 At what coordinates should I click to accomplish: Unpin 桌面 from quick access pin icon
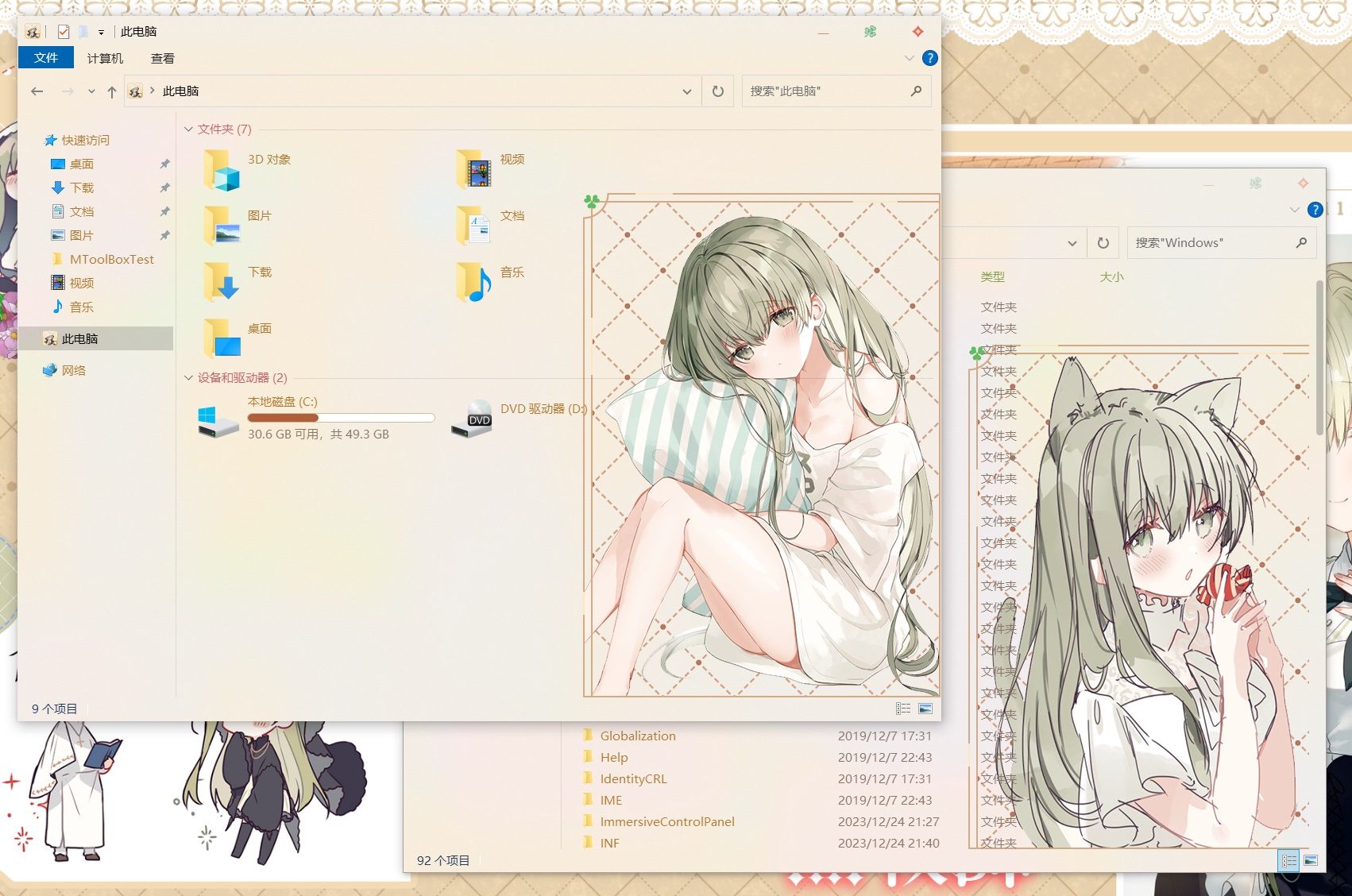164,164
